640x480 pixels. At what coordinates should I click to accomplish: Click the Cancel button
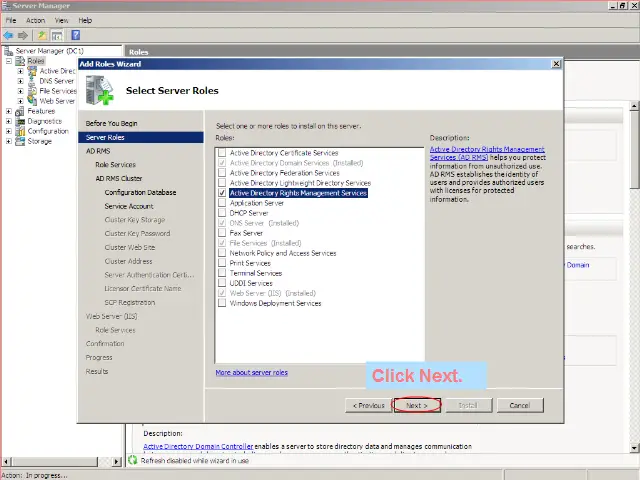[520, 405]
